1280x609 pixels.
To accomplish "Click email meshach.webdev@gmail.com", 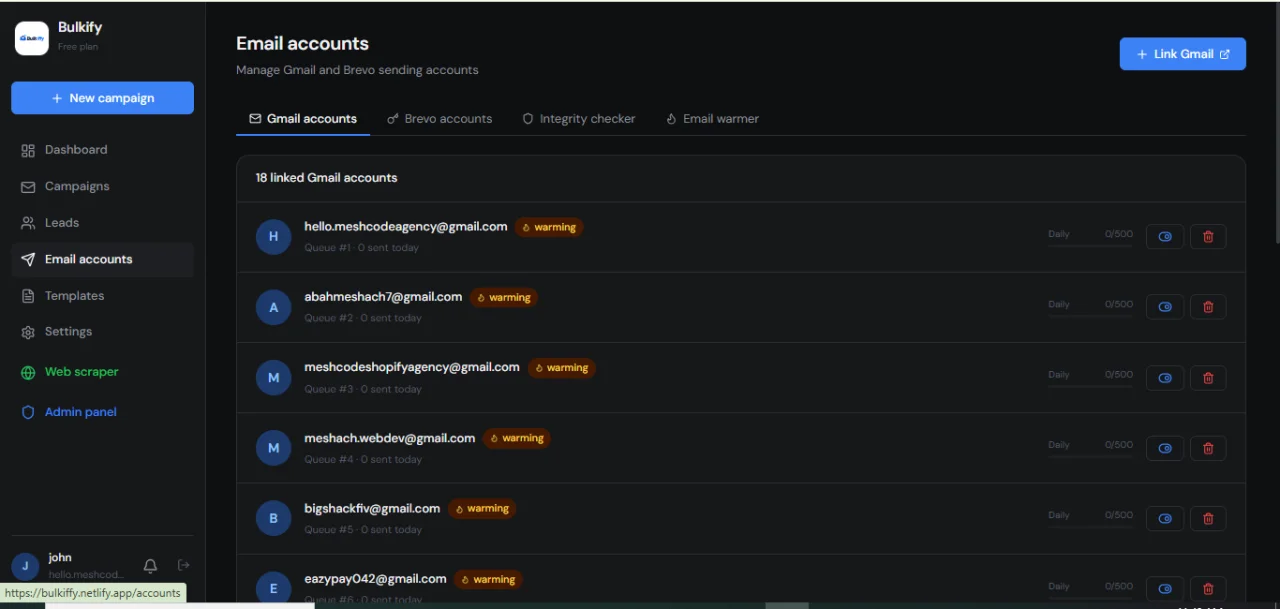I will [390, 438].
